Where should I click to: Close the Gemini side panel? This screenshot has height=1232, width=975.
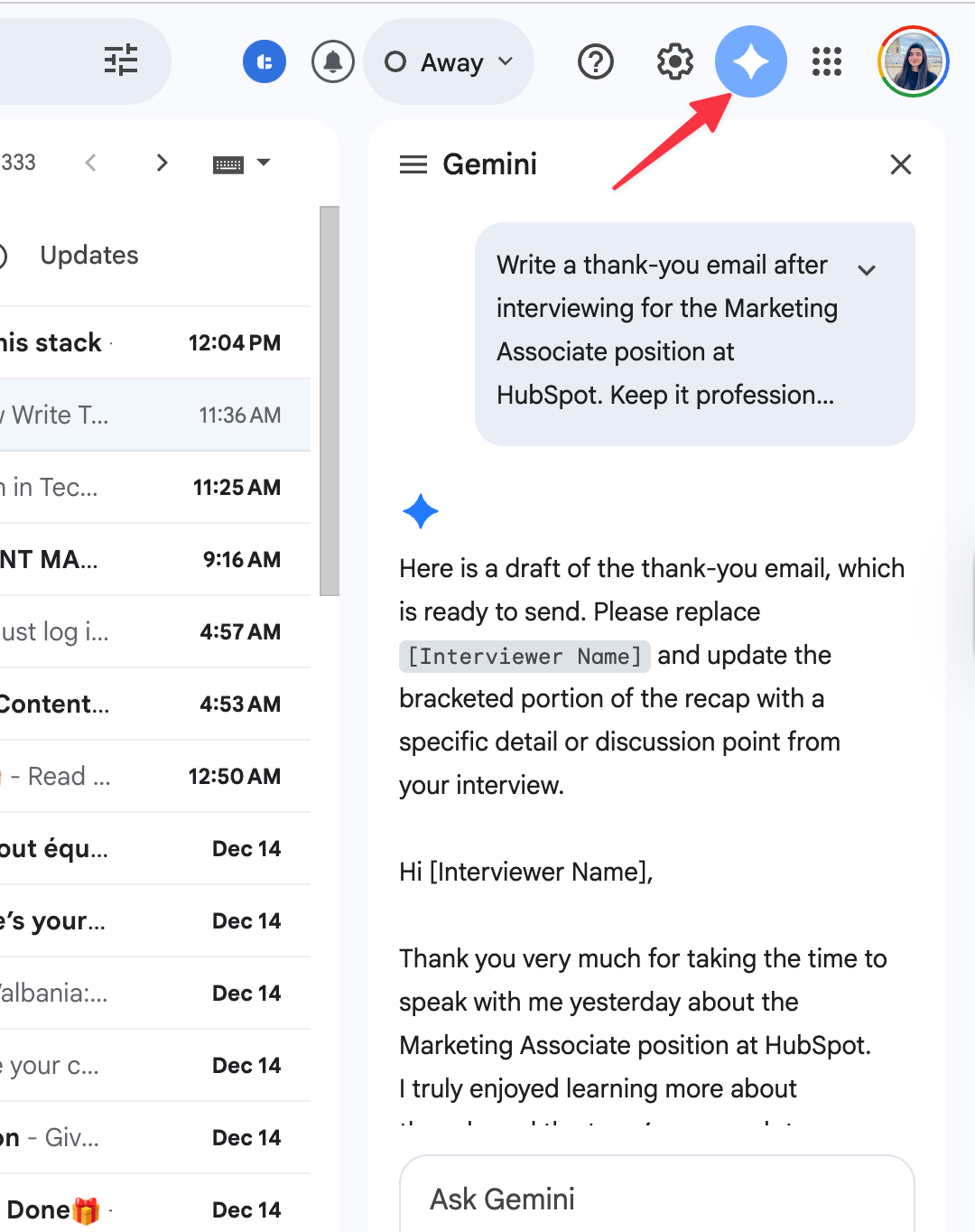click(x=900, y=164)
